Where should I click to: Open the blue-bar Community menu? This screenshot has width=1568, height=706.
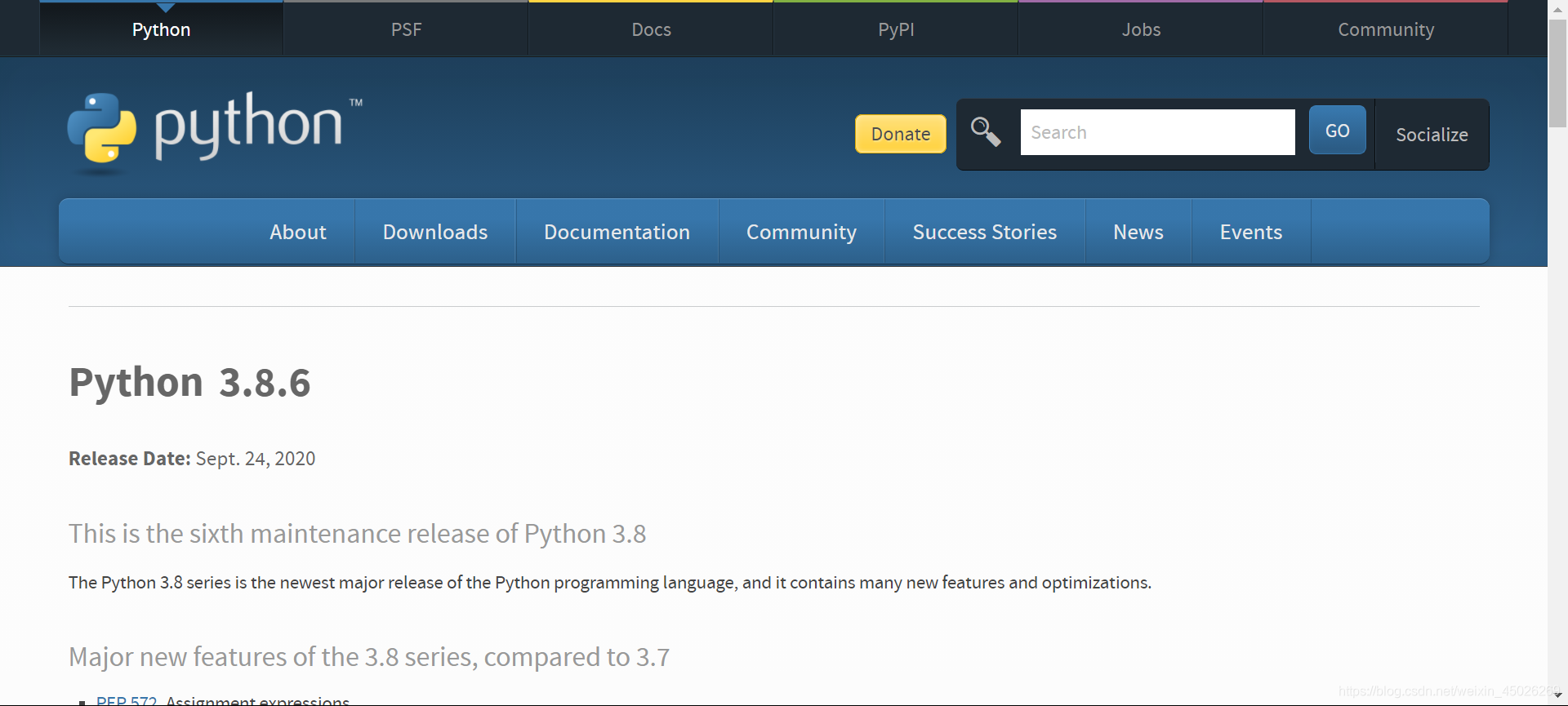click(801, 232)
